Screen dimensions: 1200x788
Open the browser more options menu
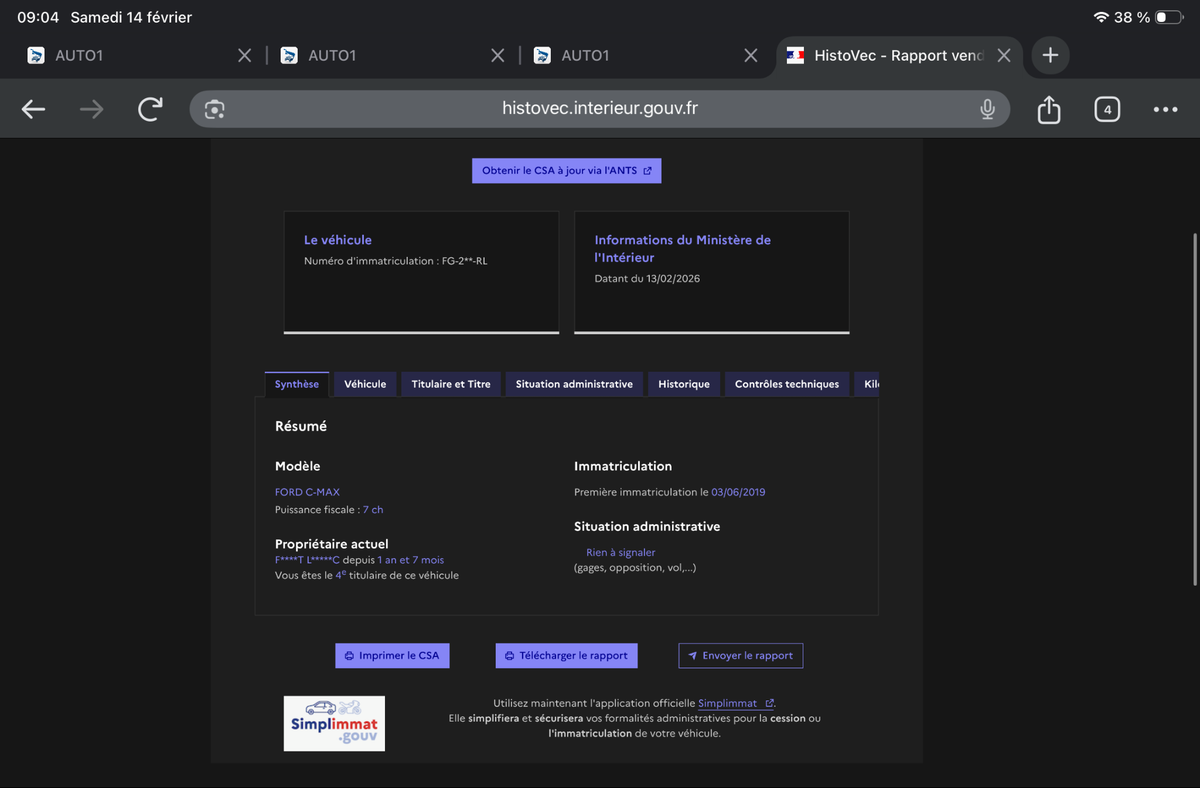(1165, 109)
